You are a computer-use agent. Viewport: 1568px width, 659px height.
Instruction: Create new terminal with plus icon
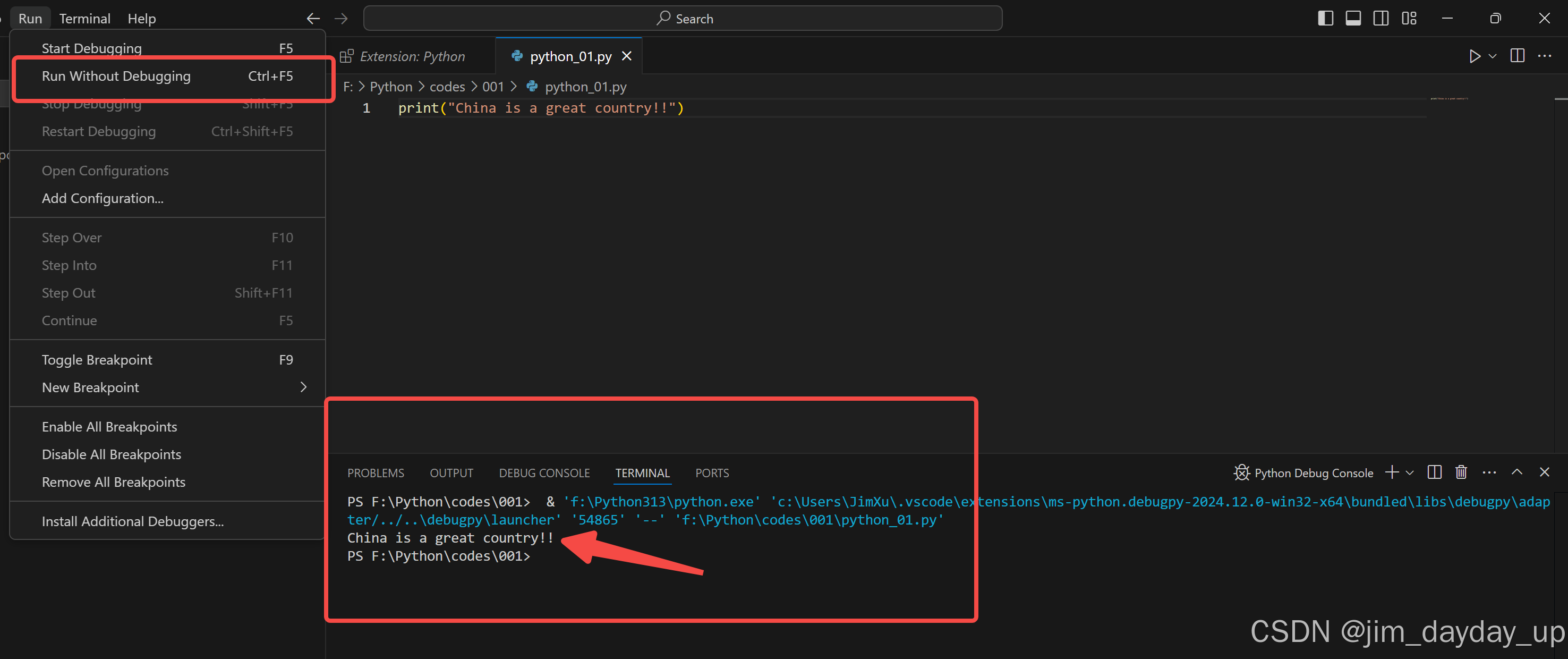tap(1392, 472)
